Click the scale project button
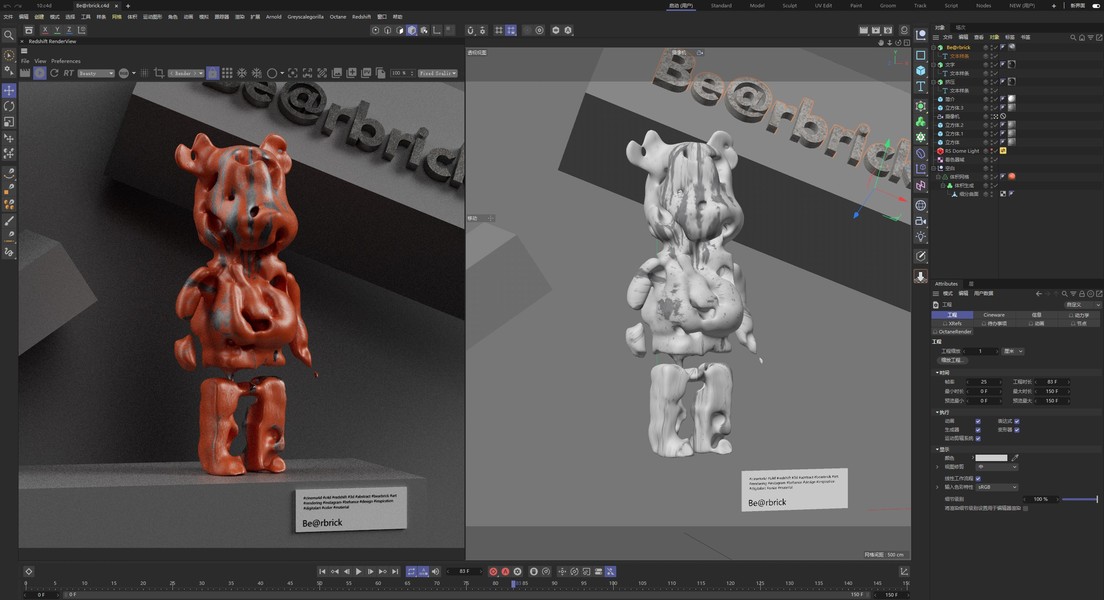Image resolution: width=1104 pixels, height=600 pixels. pos(951,360)
